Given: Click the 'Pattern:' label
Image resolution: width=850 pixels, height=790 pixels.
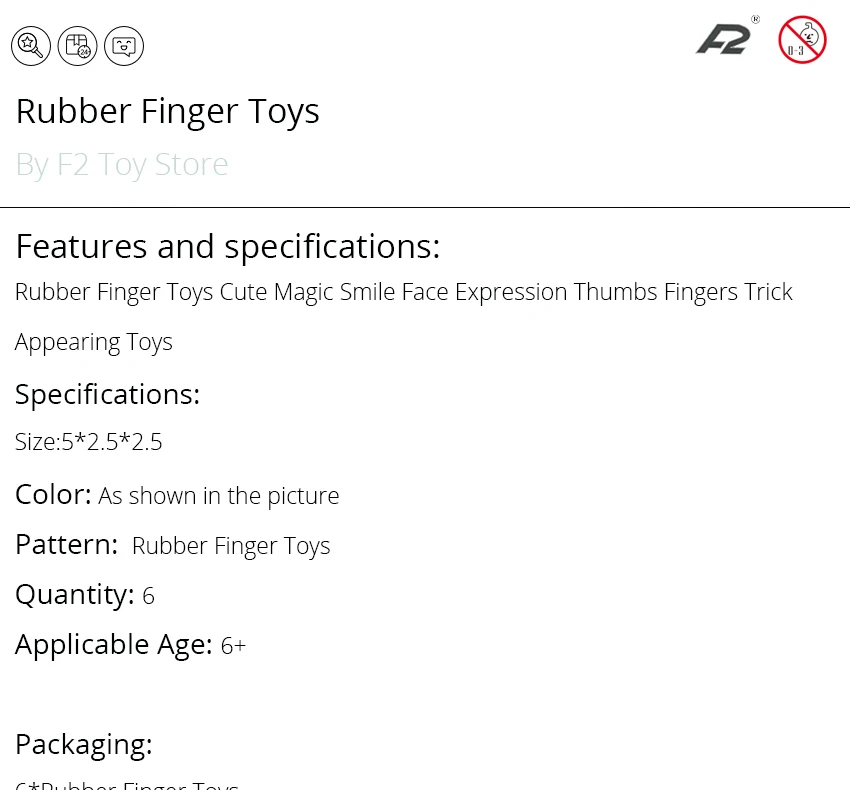Looking at the screenshot, I should tap(66, 544).
